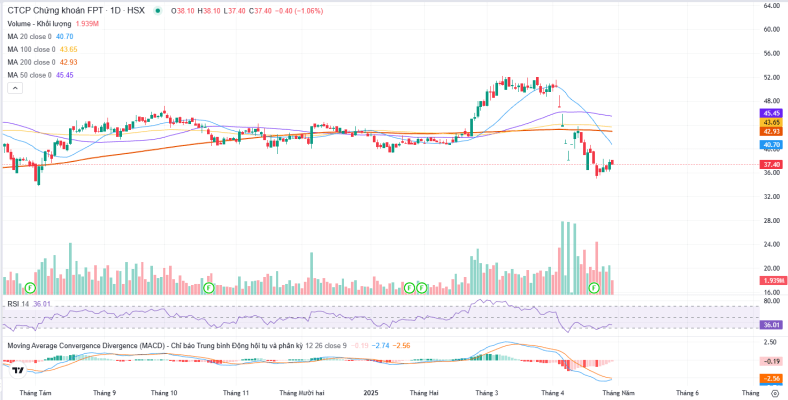The image size is (788, 400).
Task: Click the Tháng 10 time axis label
Action: click(164, 392)
